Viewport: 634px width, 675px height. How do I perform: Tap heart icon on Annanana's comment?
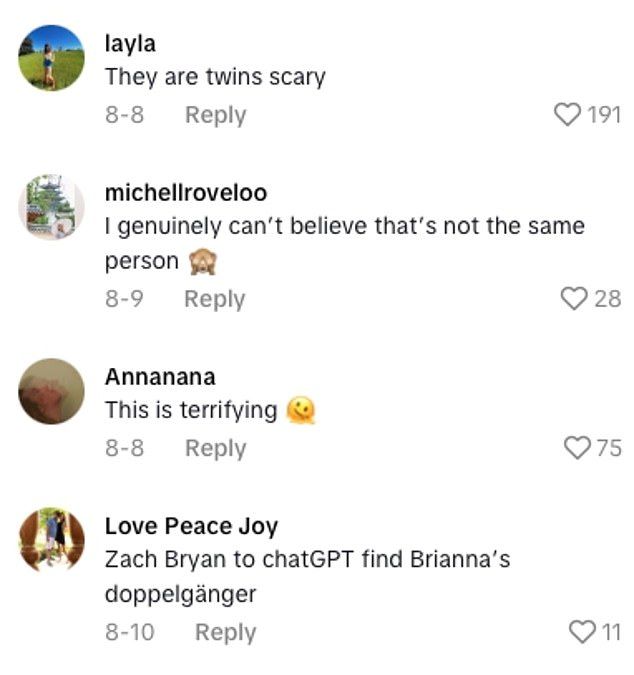(577, 448)
